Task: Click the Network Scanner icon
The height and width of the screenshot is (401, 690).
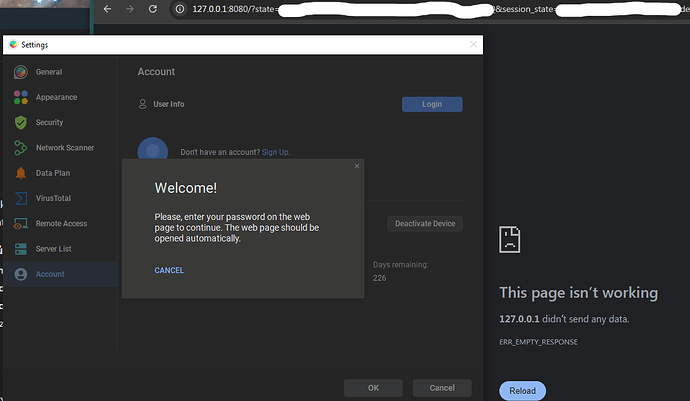Action: click(x=20, y=148)
